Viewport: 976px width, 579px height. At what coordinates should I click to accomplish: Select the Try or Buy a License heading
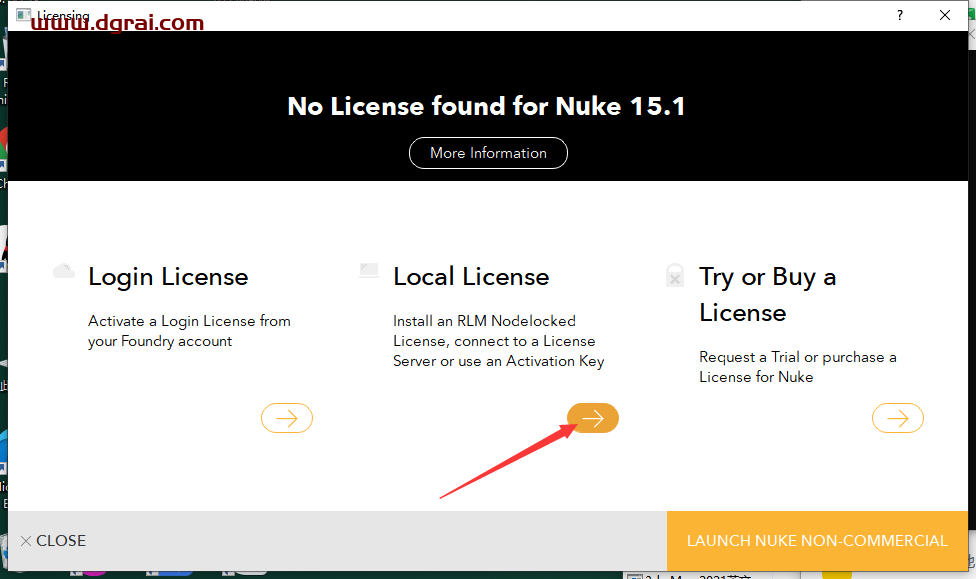coord(767,295)
